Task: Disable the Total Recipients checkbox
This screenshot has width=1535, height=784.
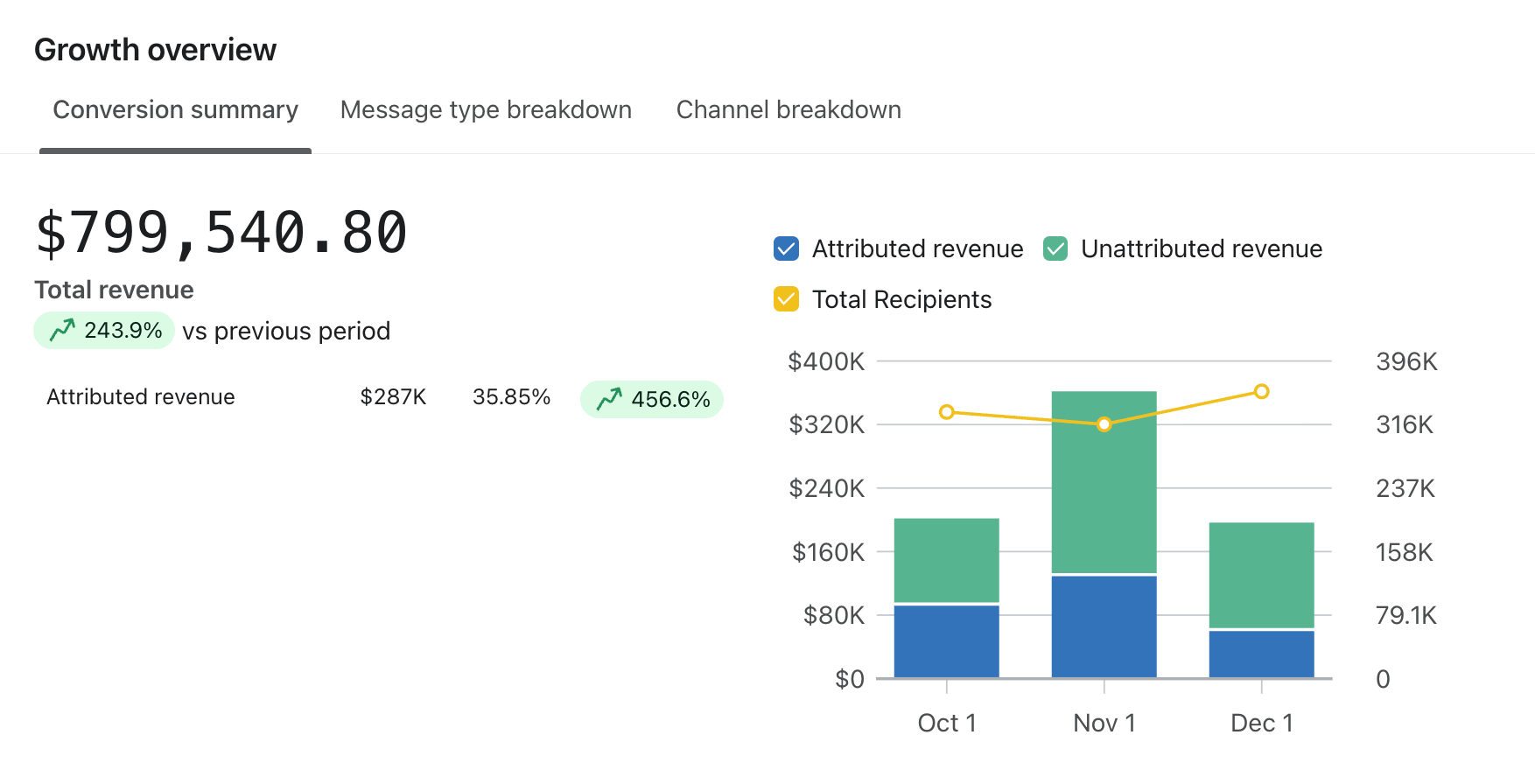Action: coord(786,299)
